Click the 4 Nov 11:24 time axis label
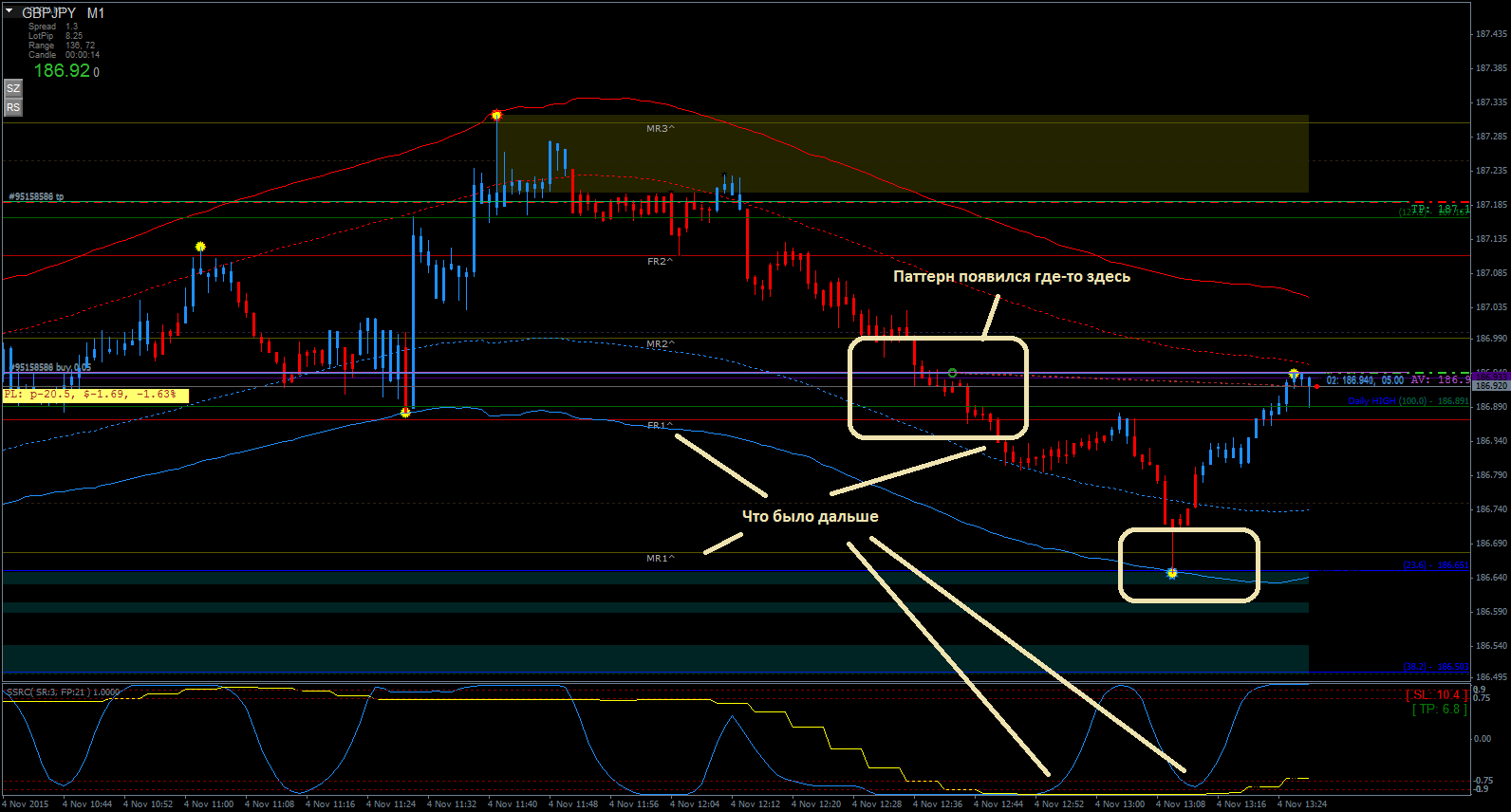 point(391,804)
